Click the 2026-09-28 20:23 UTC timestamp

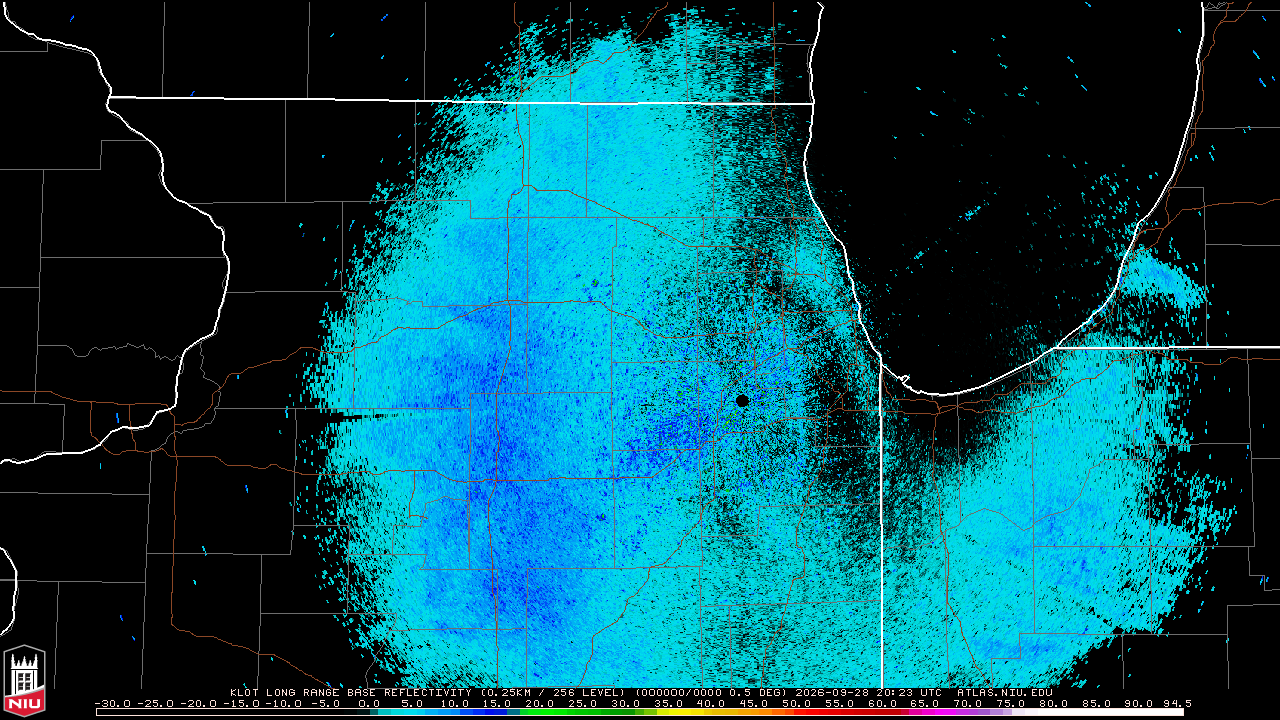click(867, 692)
